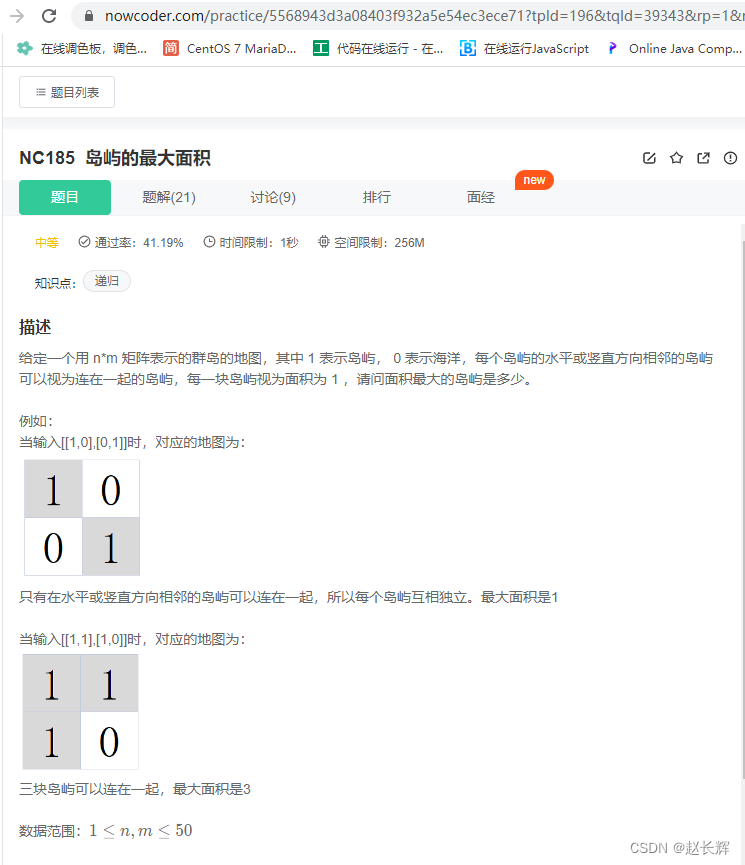Click the first example matrix image
Viewport: 745px width, 865px height.
coord(82,517)
